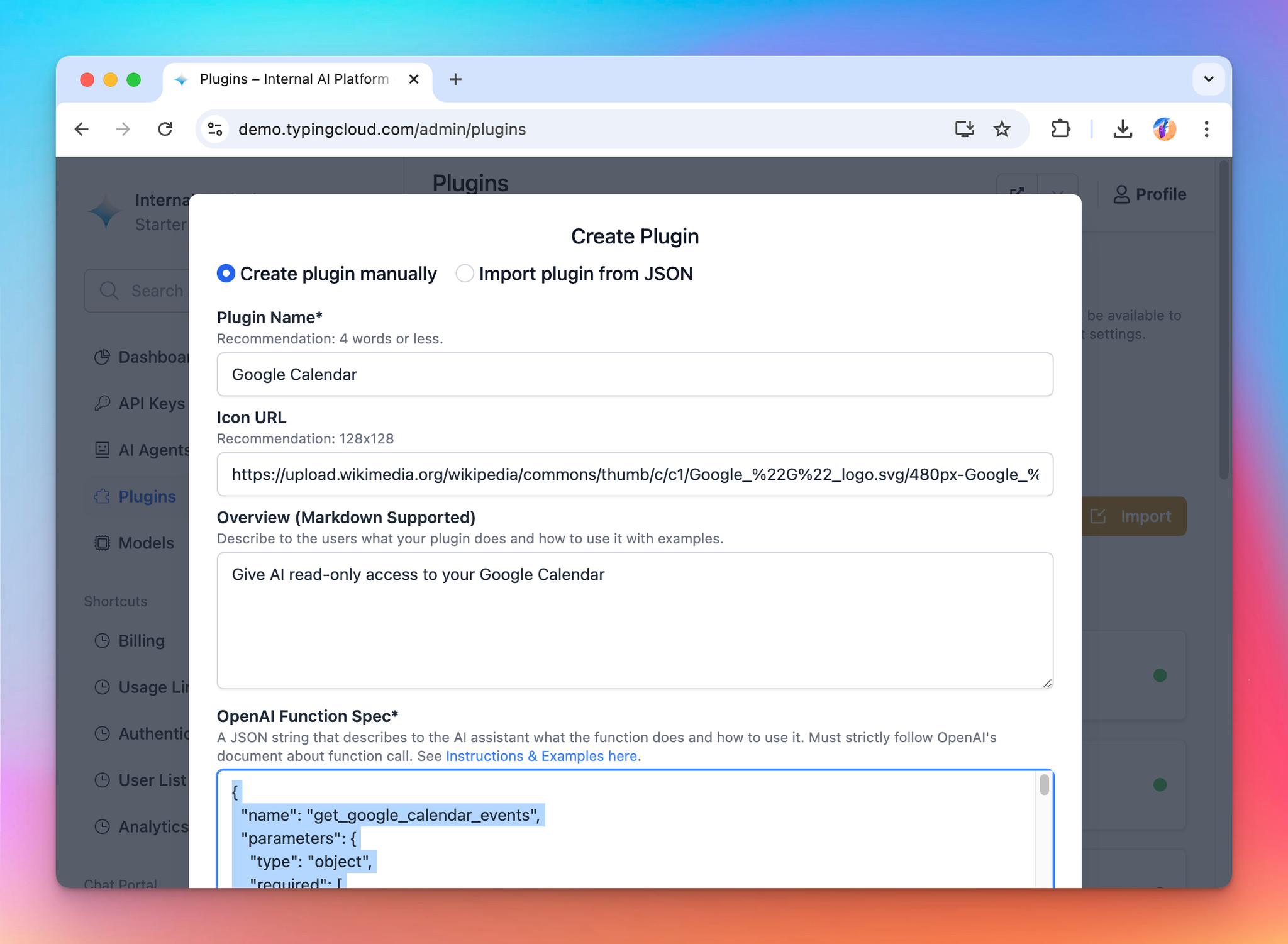The height and width of the screenshot is (944, 1288).
Task: Select the Plugins – Internal AI Platform tab
Action: tap(298, 80)
